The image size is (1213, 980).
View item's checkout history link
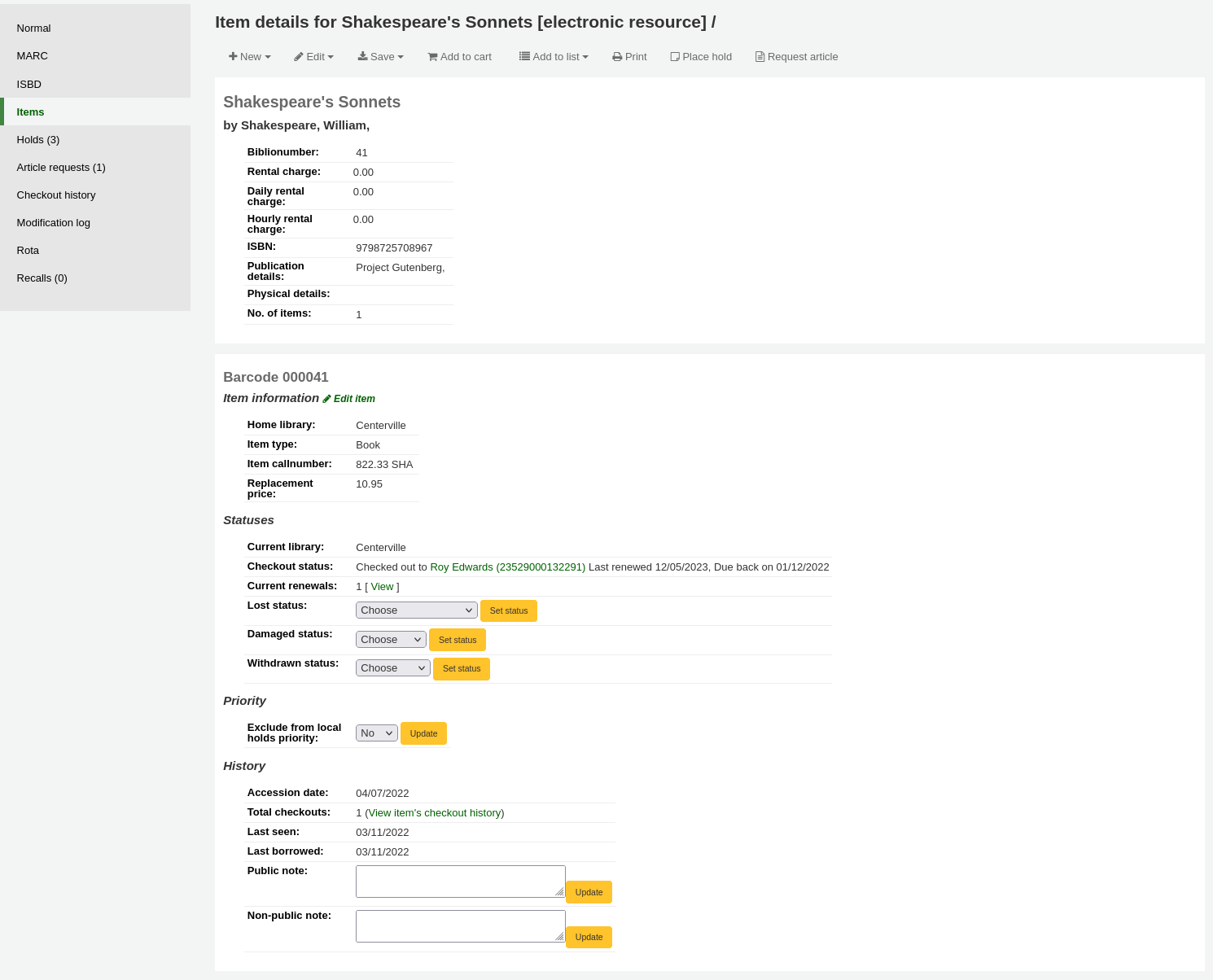tap(435, 813)
